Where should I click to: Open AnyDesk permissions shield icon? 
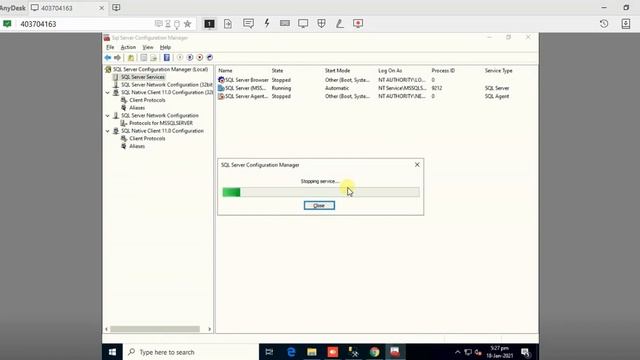coord(322,23)
